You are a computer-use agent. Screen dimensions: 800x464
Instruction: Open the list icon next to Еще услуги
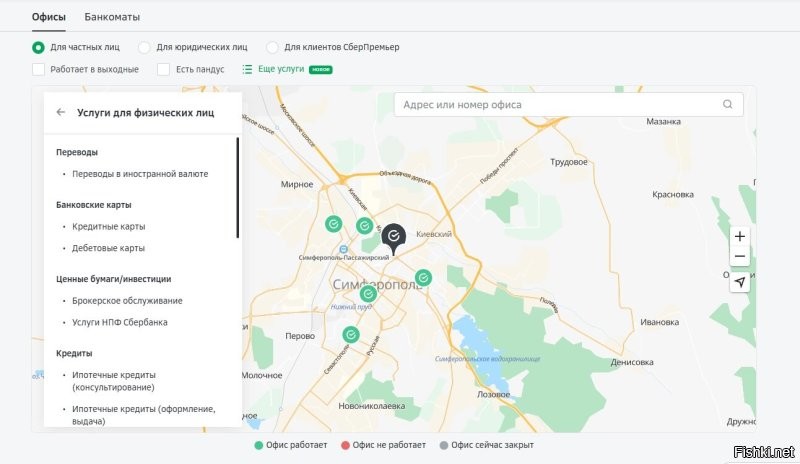pyautogui.click(x=247, y=69)
